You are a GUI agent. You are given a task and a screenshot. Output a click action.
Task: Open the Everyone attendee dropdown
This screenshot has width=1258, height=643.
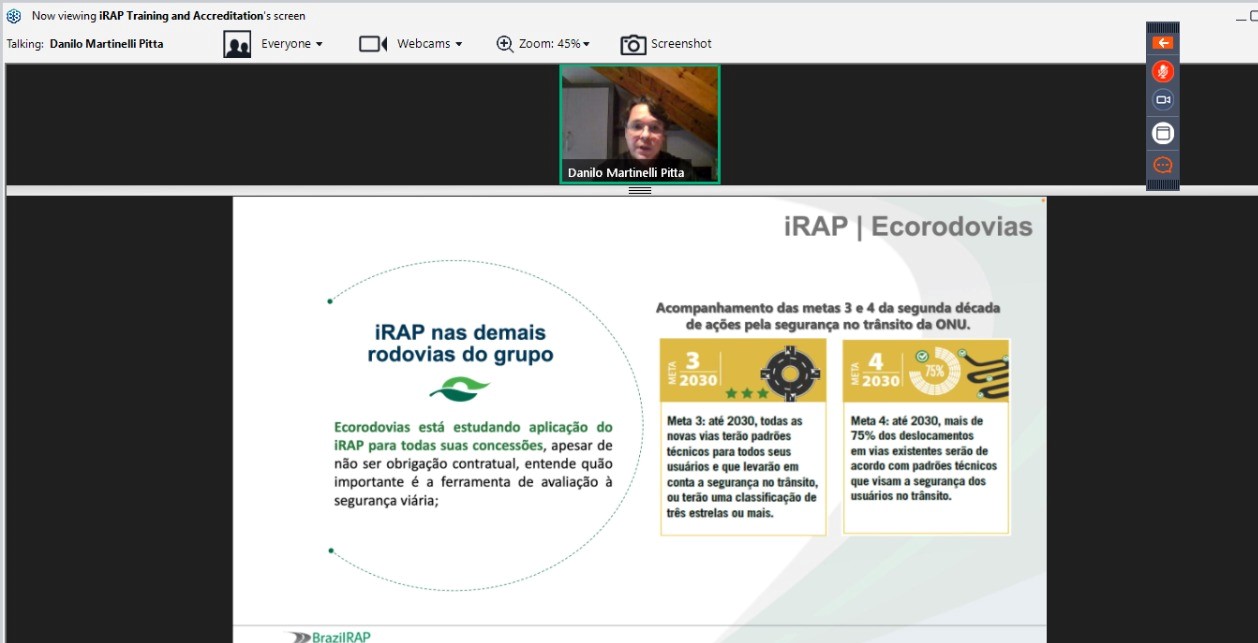(291, 44)
